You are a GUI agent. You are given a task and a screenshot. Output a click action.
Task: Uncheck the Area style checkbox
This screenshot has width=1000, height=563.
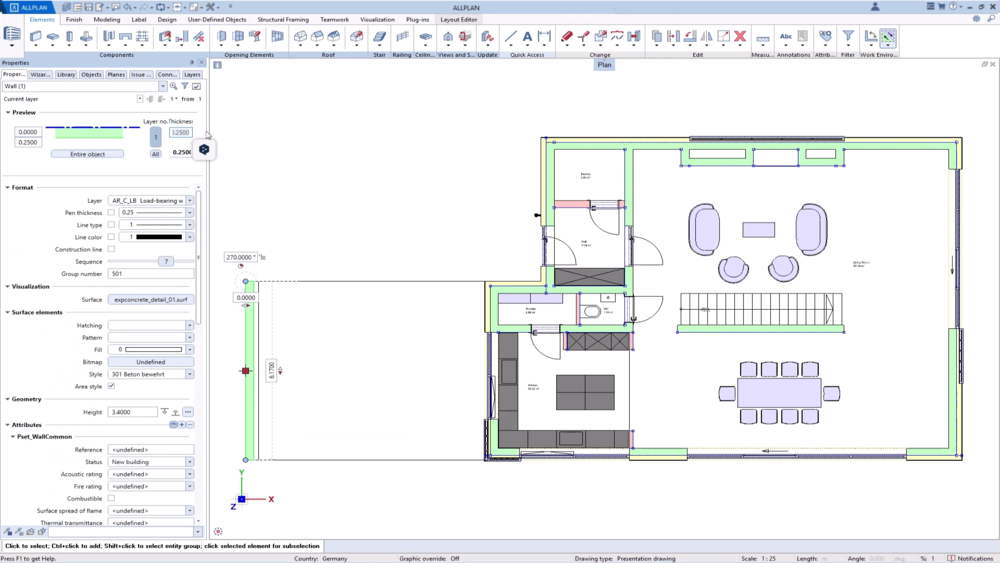tap(111, 386)
